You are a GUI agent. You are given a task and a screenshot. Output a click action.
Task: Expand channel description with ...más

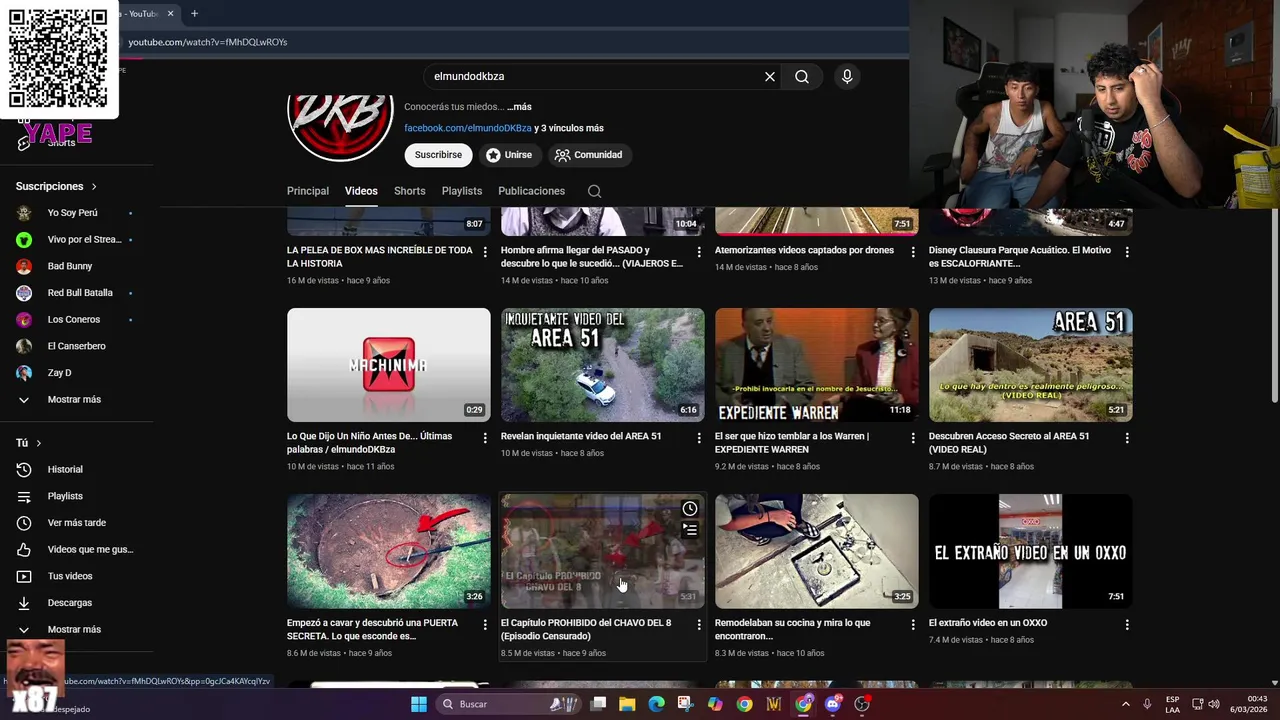coord(519,107)
